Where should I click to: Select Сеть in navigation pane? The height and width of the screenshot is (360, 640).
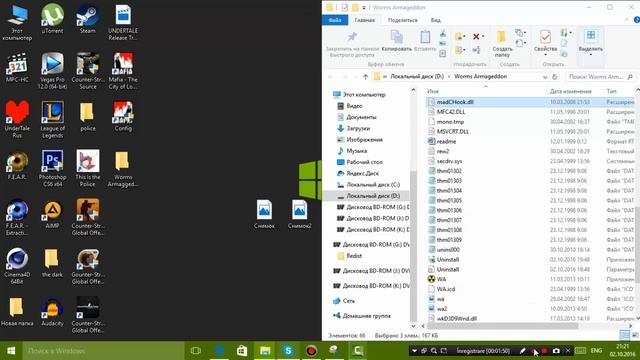coord(349,301)
